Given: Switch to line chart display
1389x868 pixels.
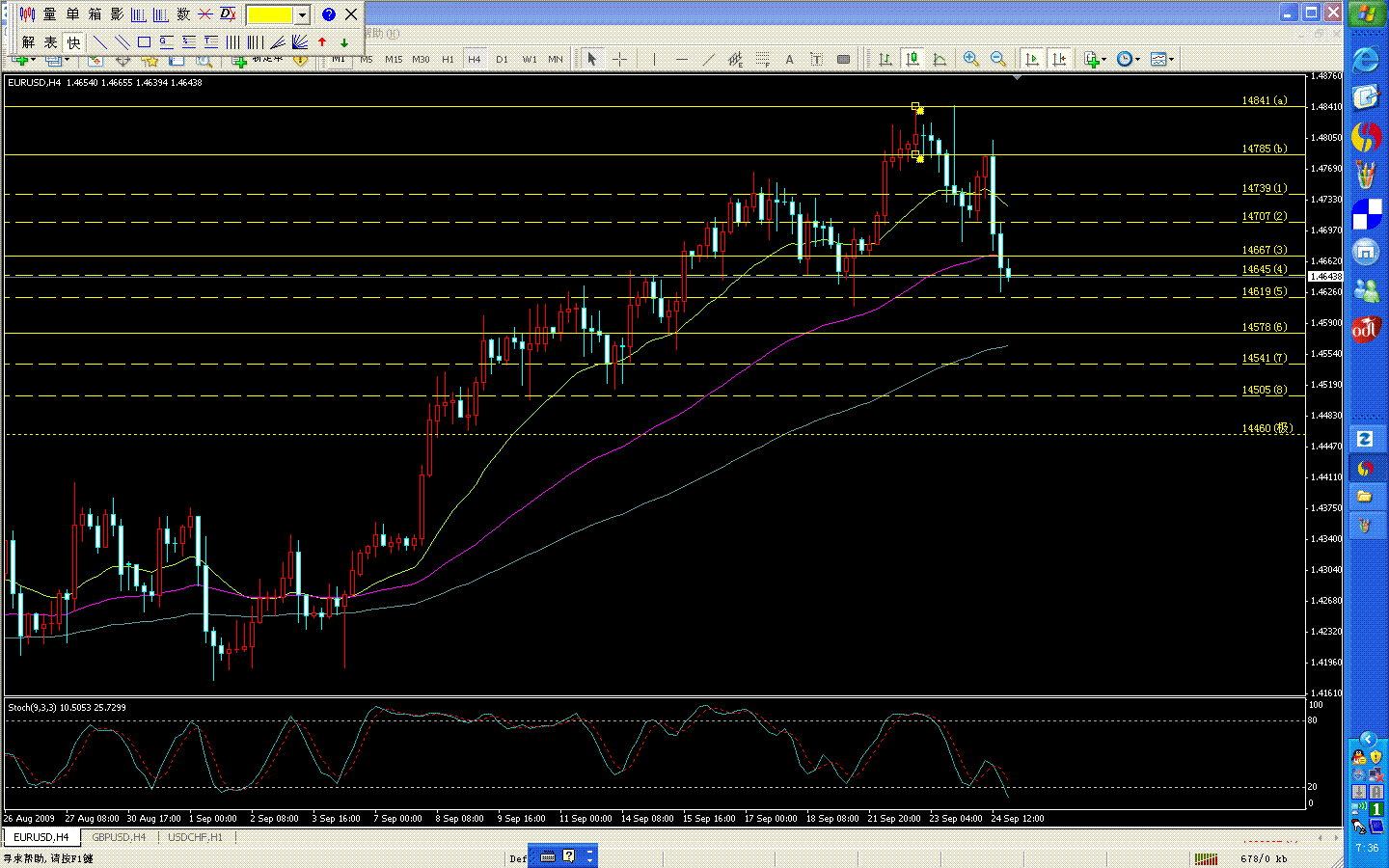Looking at the screenshot, I should pyautogui.click(x=939, y=60).
